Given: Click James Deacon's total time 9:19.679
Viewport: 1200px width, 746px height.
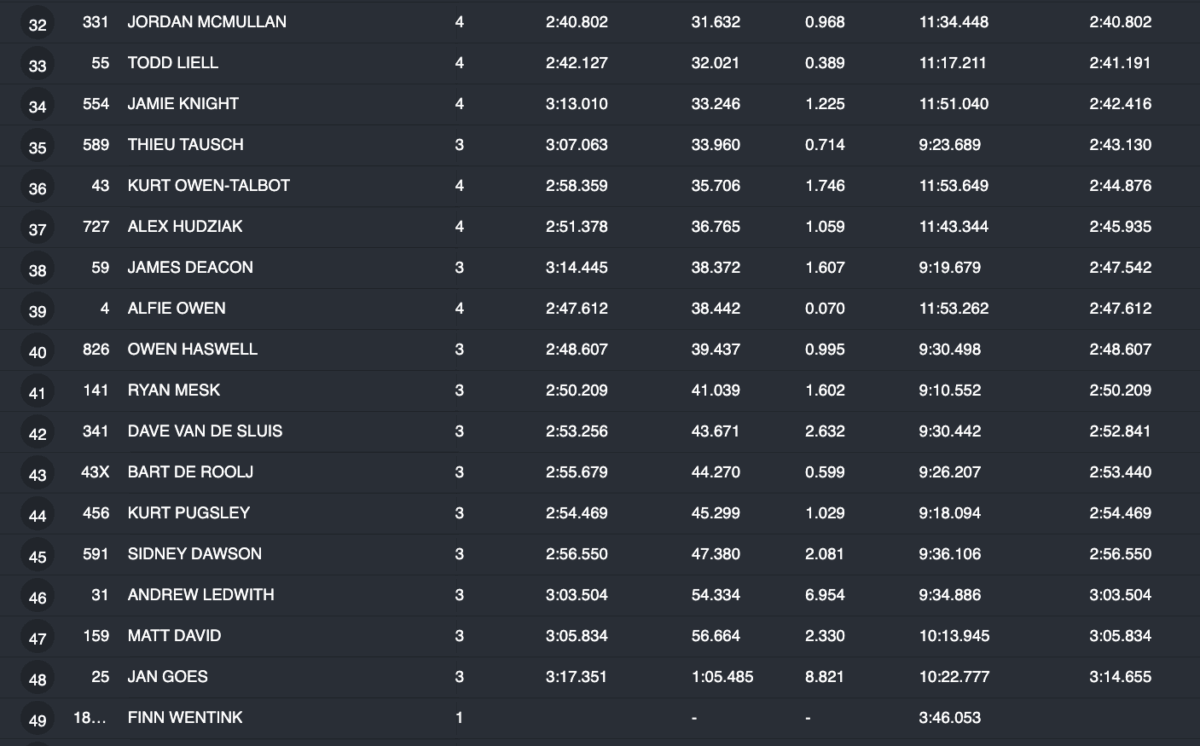Looking at the screenshot, I should coord(950,267).
